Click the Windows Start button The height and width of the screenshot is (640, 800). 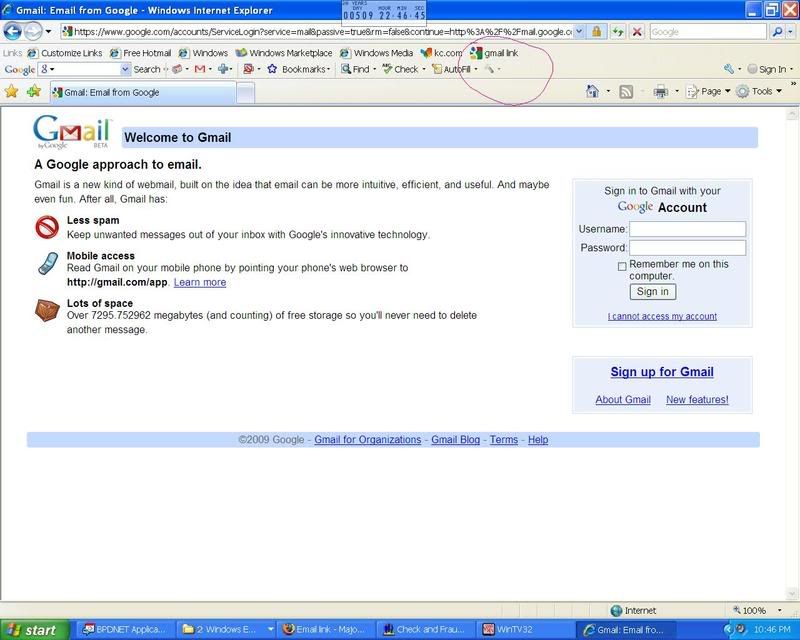click(34, 630)
